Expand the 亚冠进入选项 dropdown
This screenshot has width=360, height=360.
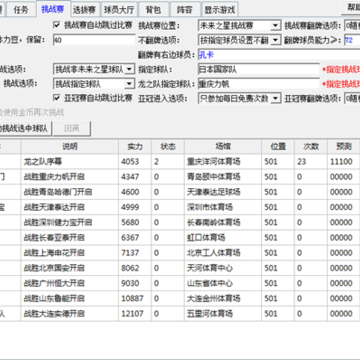276,98
